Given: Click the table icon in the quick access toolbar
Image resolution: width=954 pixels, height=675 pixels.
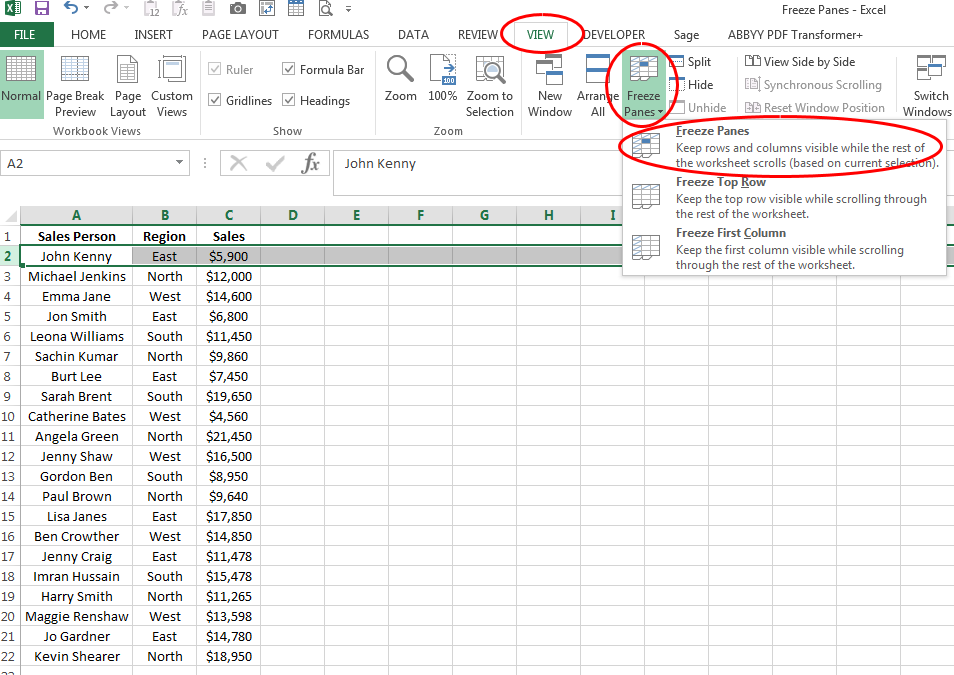Looking at the screenshot, I should [296, 9].
